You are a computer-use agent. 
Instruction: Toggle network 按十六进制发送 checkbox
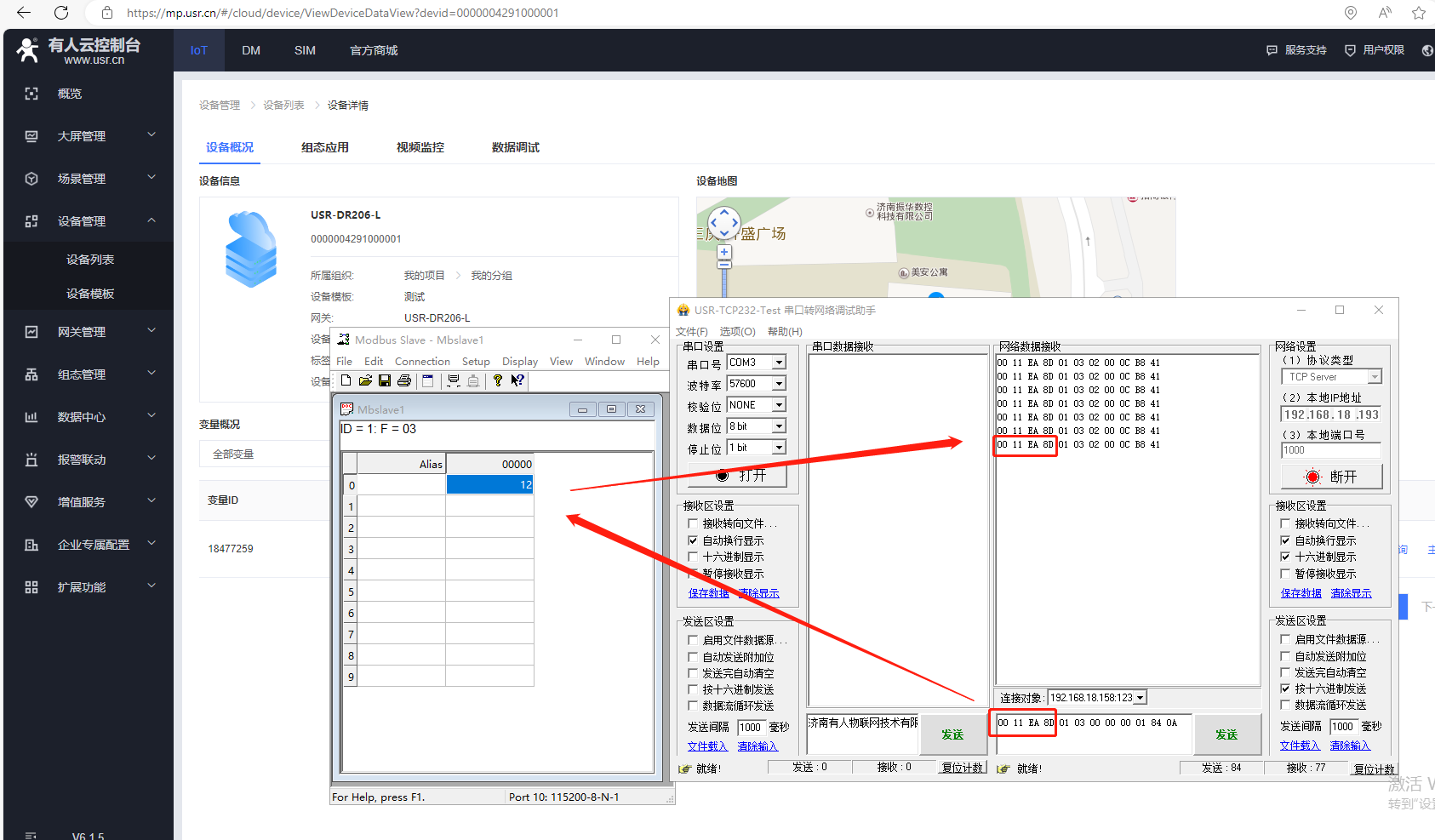1285,689
